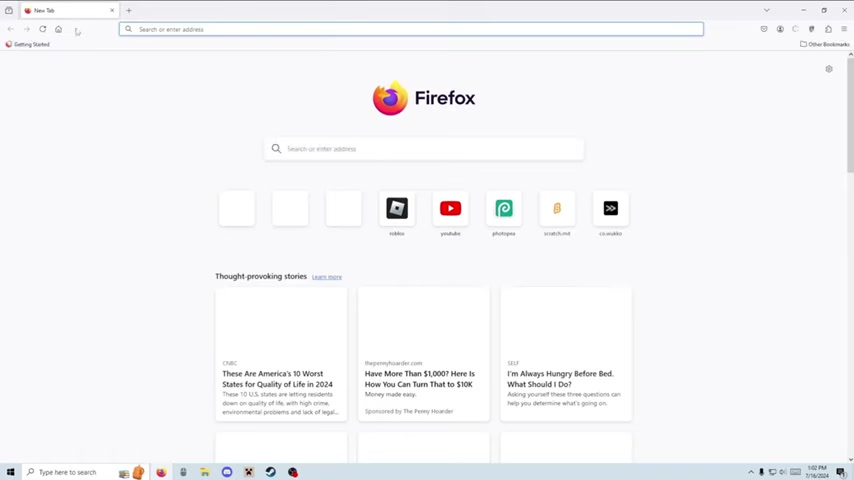Click the Learn more link
854x480 pixels.
(326, 277)
